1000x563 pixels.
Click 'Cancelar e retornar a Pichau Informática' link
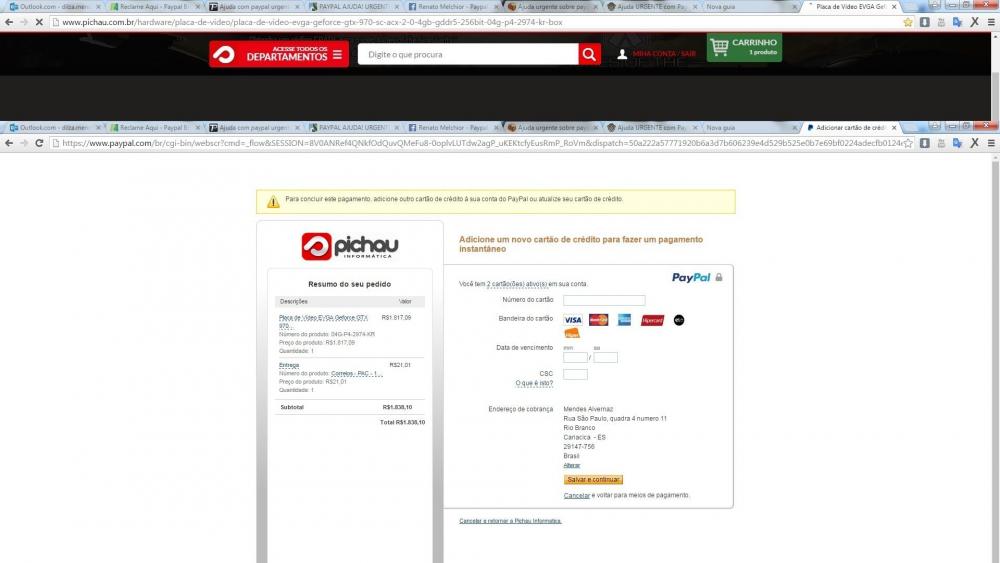click(x=510, y=521)
